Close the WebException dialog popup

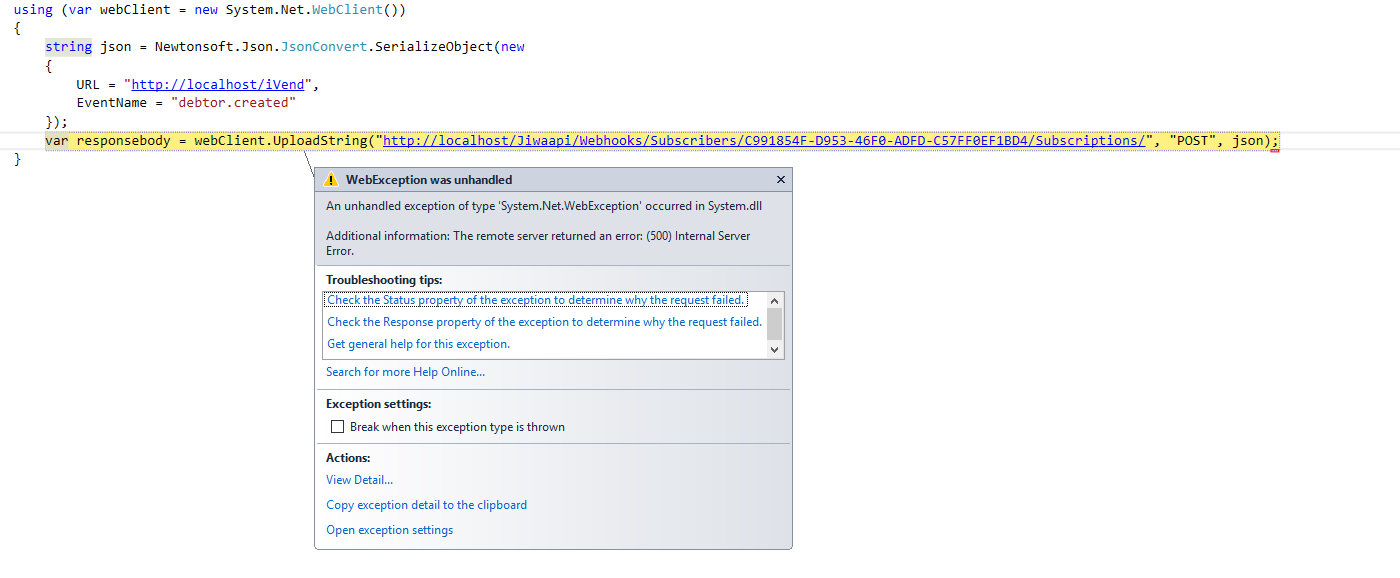point(781,180)
